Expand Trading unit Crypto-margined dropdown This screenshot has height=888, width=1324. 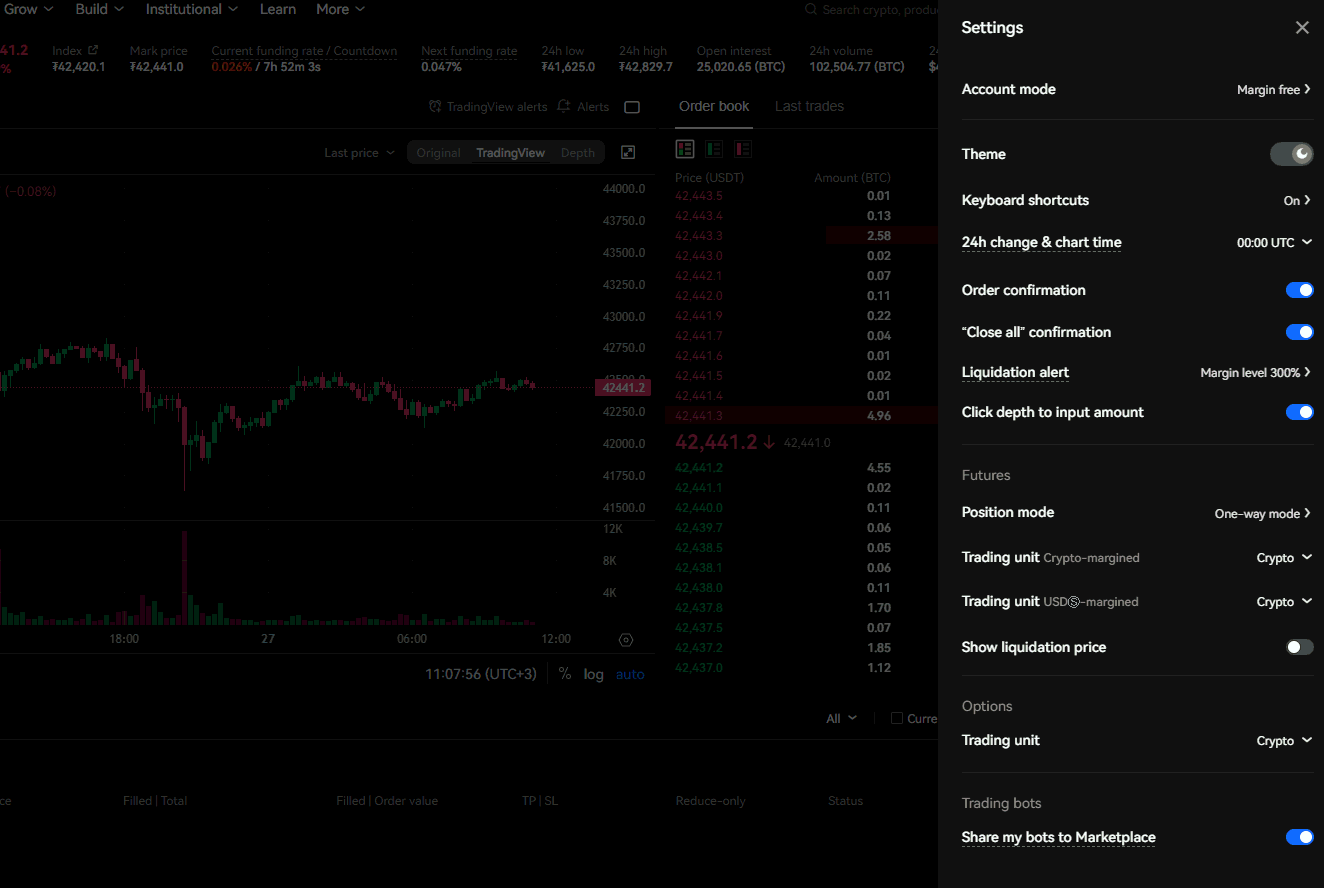pos(1284,558)
